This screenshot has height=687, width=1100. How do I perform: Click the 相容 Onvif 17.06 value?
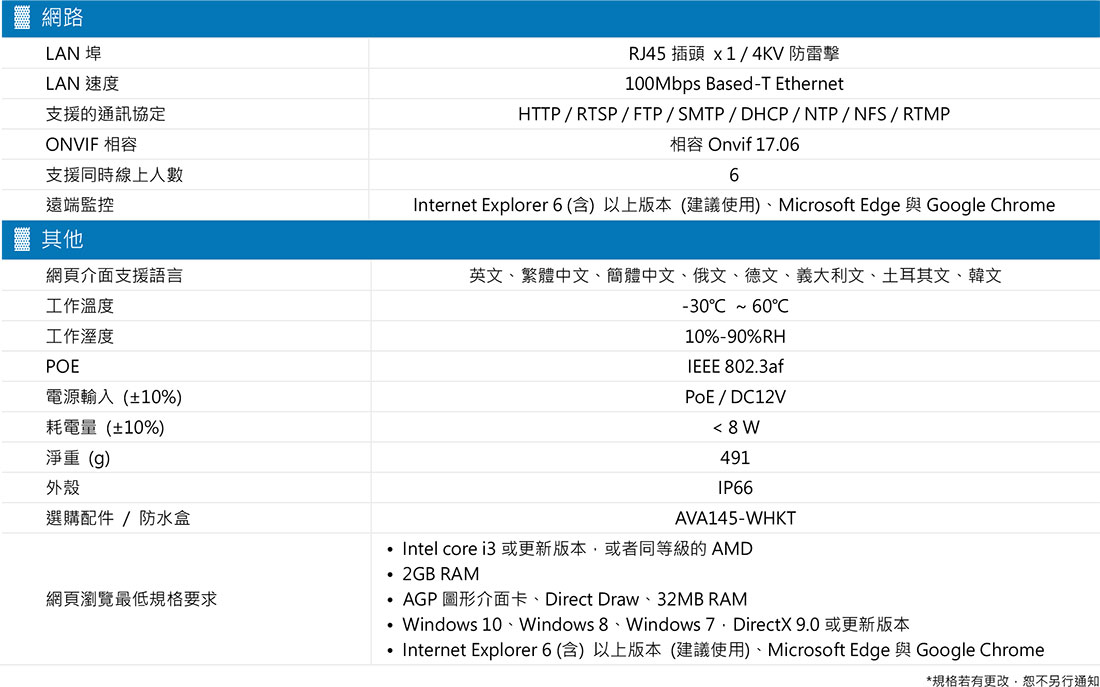click(x=734, y=145)
